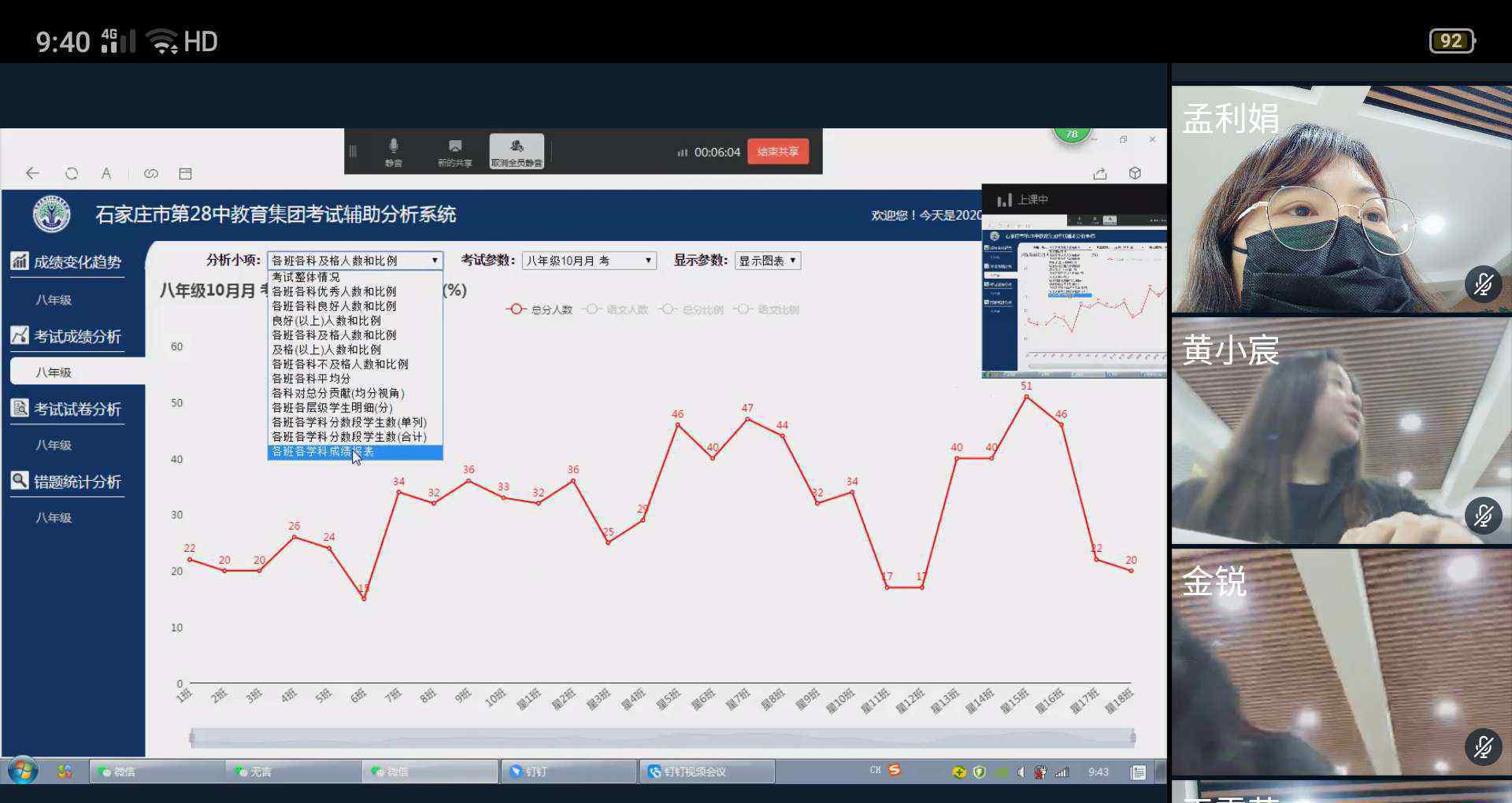1512x803 pixels.
Task: Toggle the 总分比例 legend series
Action: tap(691, 309)
